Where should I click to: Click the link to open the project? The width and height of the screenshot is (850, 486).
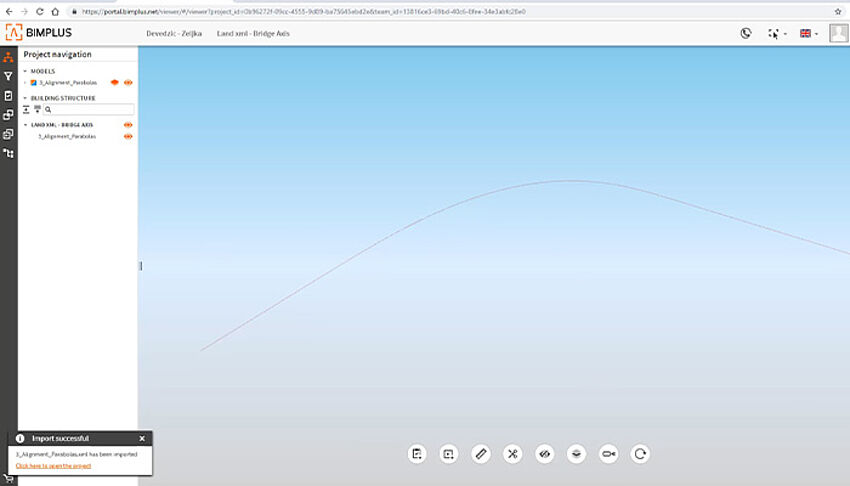[53, 466]
